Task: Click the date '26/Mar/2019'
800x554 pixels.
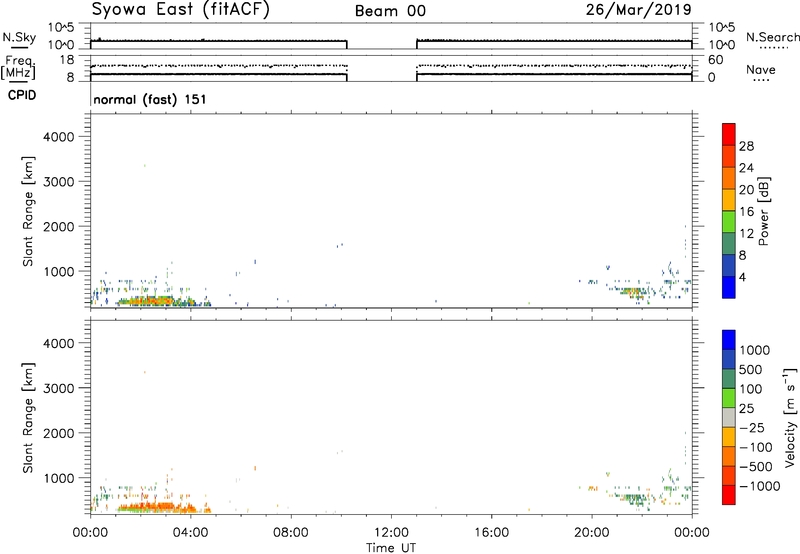Action: (639, 9)
